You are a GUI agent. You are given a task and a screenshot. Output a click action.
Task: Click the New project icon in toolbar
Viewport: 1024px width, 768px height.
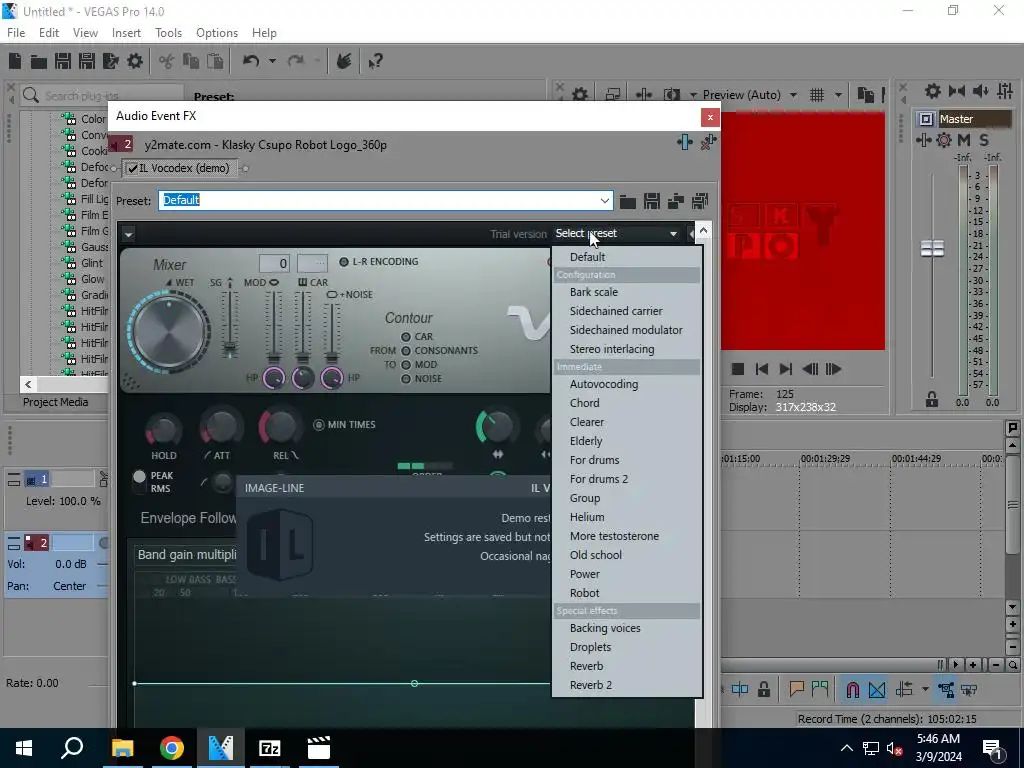click(15, 61)
